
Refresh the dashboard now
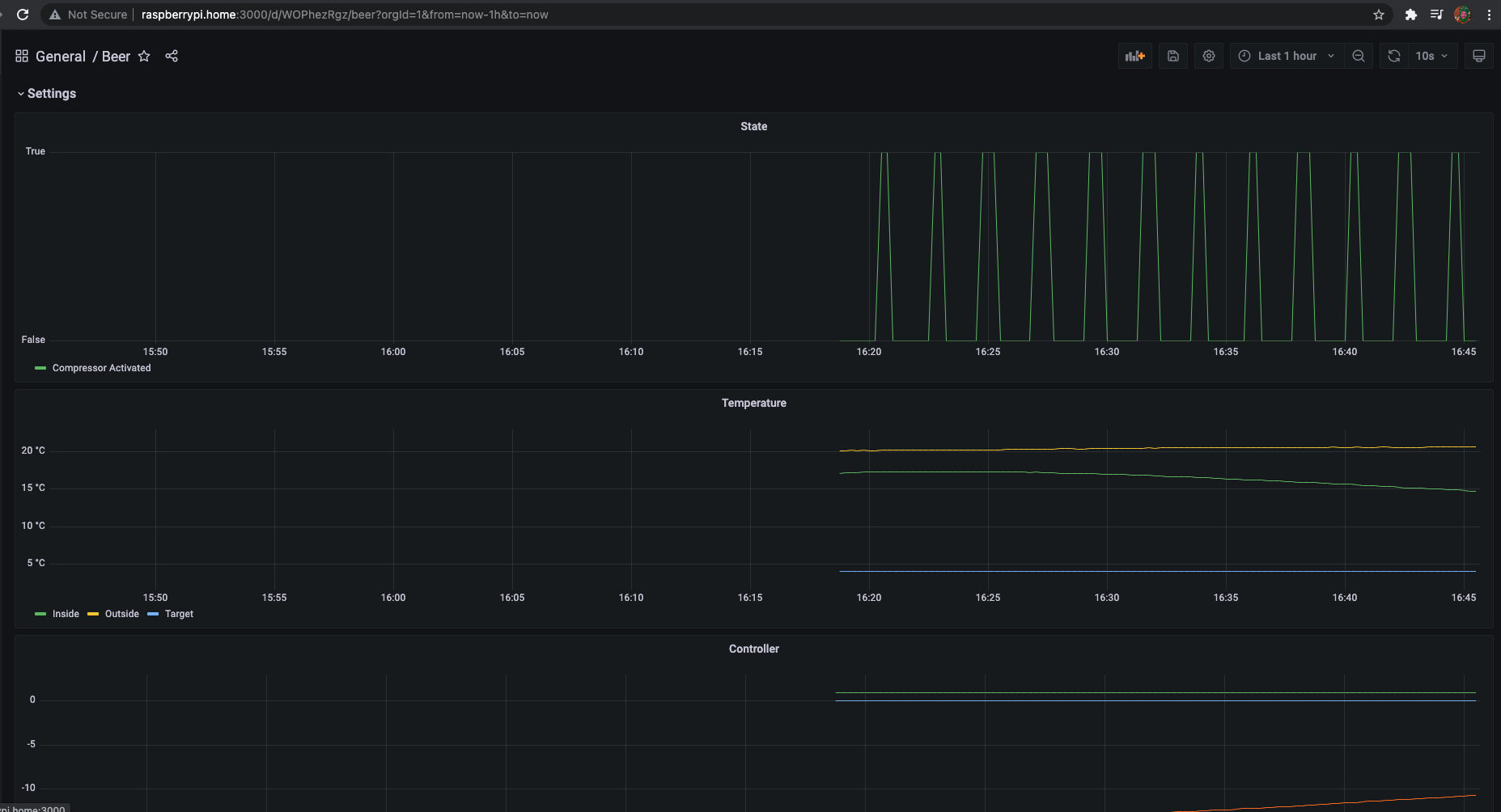(x=1394, y=56)
